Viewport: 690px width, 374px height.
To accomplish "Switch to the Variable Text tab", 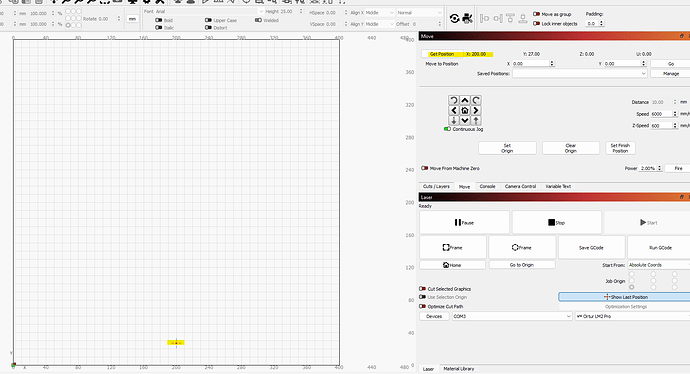I will pos(558,187).
